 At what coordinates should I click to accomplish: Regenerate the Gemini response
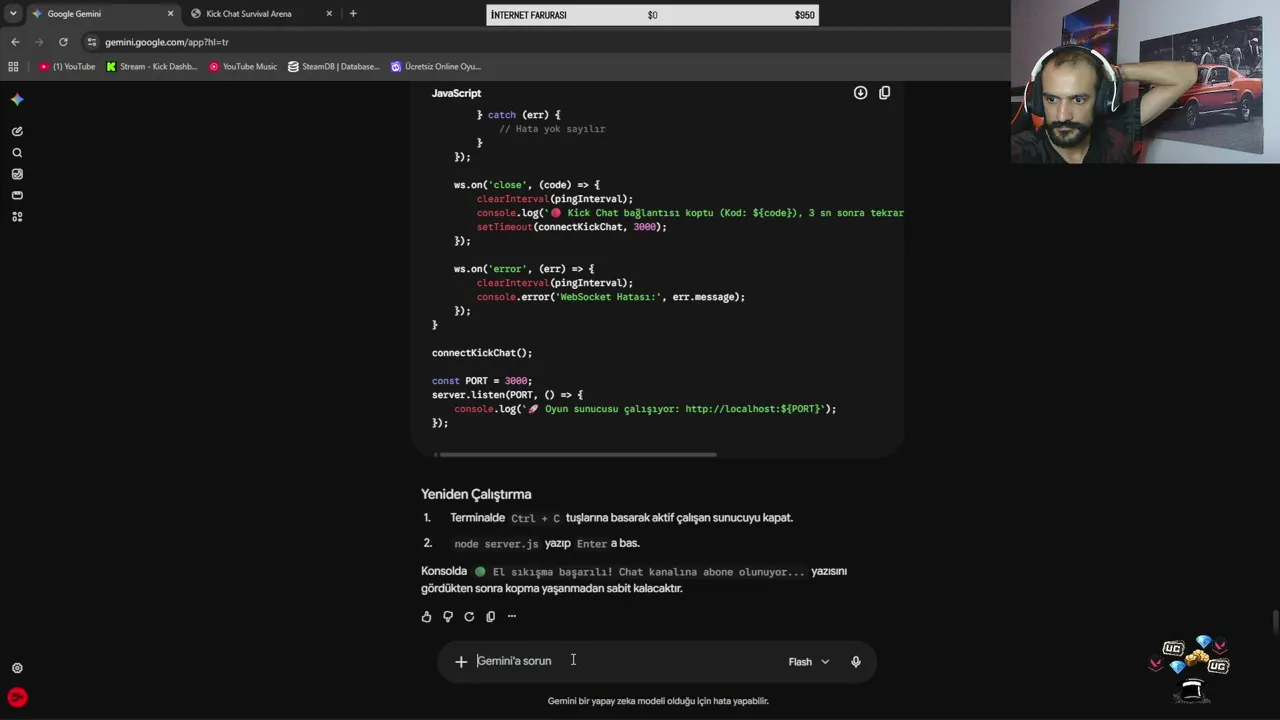point(469,617)
